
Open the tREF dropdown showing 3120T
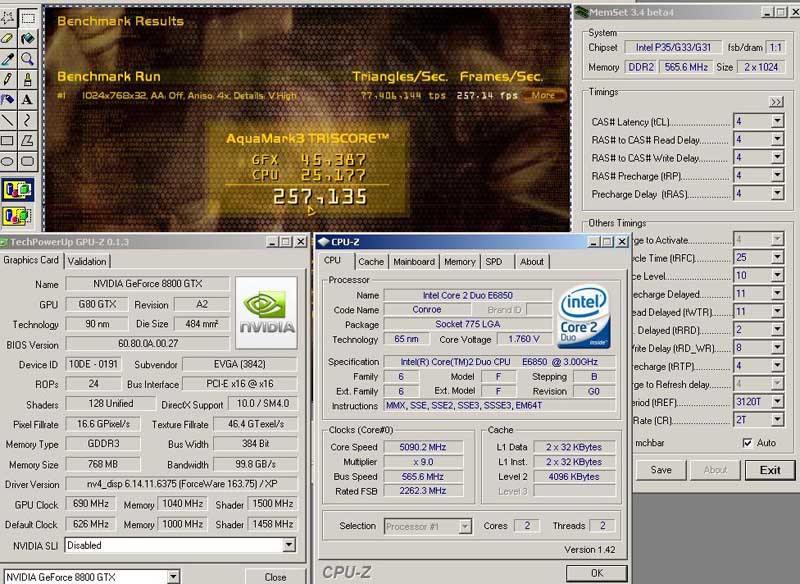(x=777, y=402)
